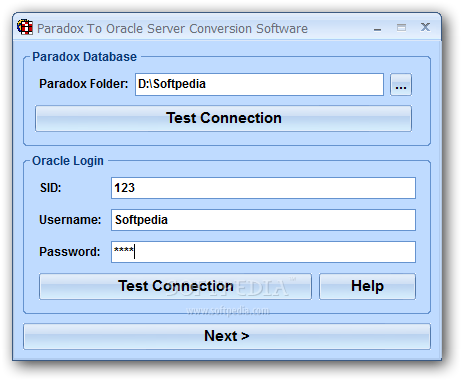Viewport: 462px width, 381px height.
Task: Click the 'Paradox Folder:' label
Action: (x=84, y=84)
